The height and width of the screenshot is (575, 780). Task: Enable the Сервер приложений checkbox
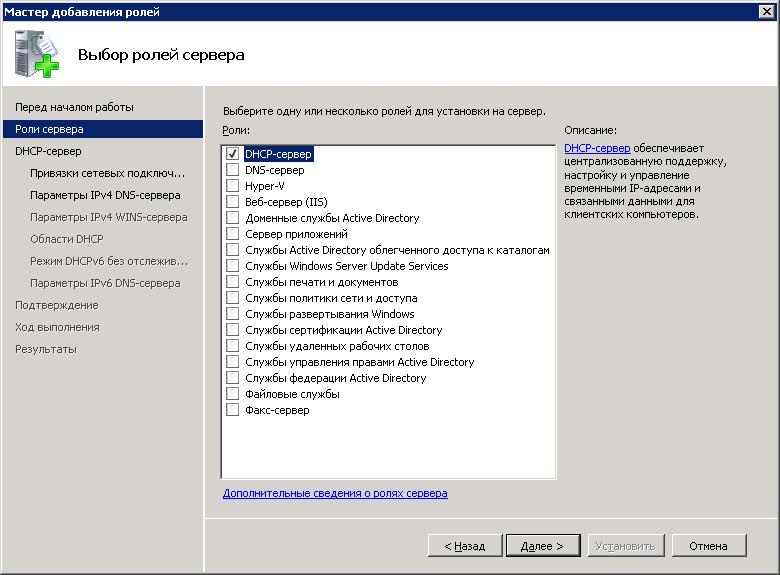232,233
